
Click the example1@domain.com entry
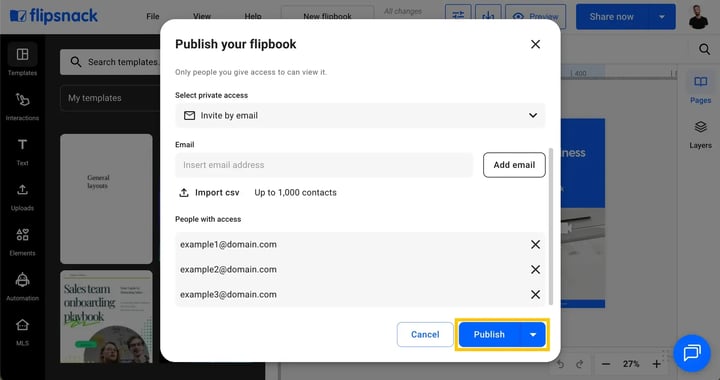[x=228, y=245]
